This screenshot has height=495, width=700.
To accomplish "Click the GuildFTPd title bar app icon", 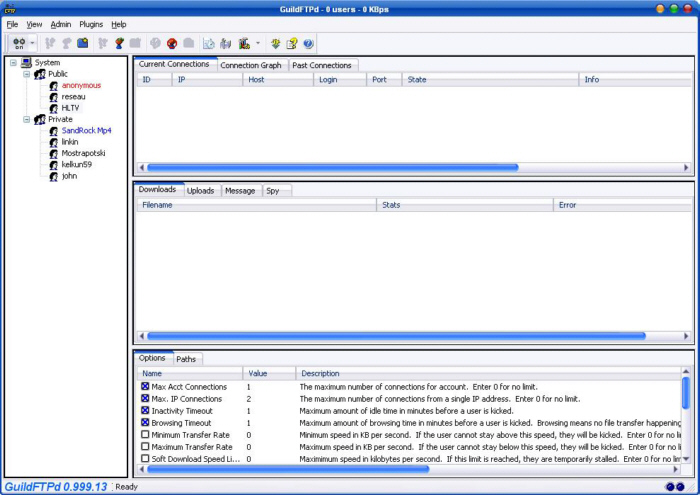I will click(10, 9).
